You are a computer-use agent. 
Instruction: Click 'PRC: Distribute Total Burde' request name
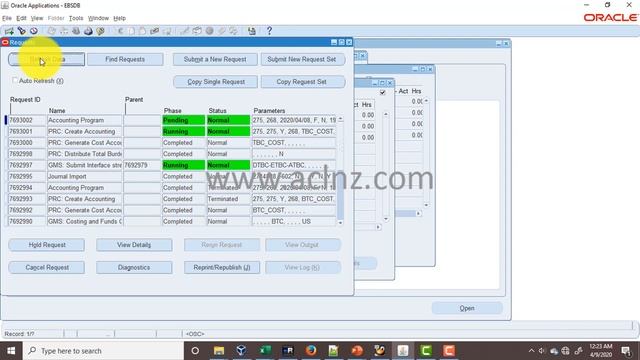click(84, 154)
